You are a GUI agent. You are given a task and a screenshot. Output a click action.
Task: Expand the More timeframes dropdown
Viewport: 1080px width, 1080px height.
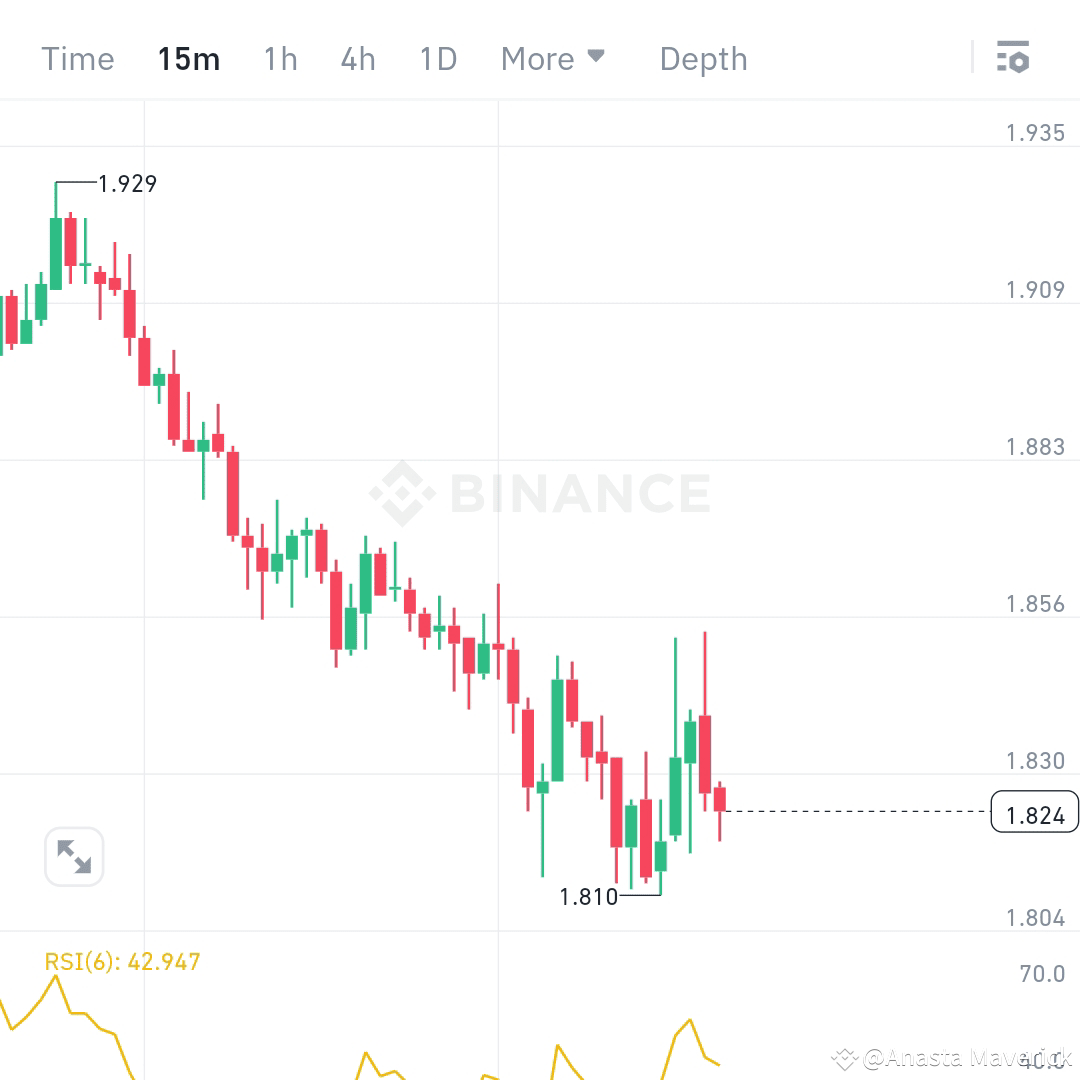pos(536,59)
